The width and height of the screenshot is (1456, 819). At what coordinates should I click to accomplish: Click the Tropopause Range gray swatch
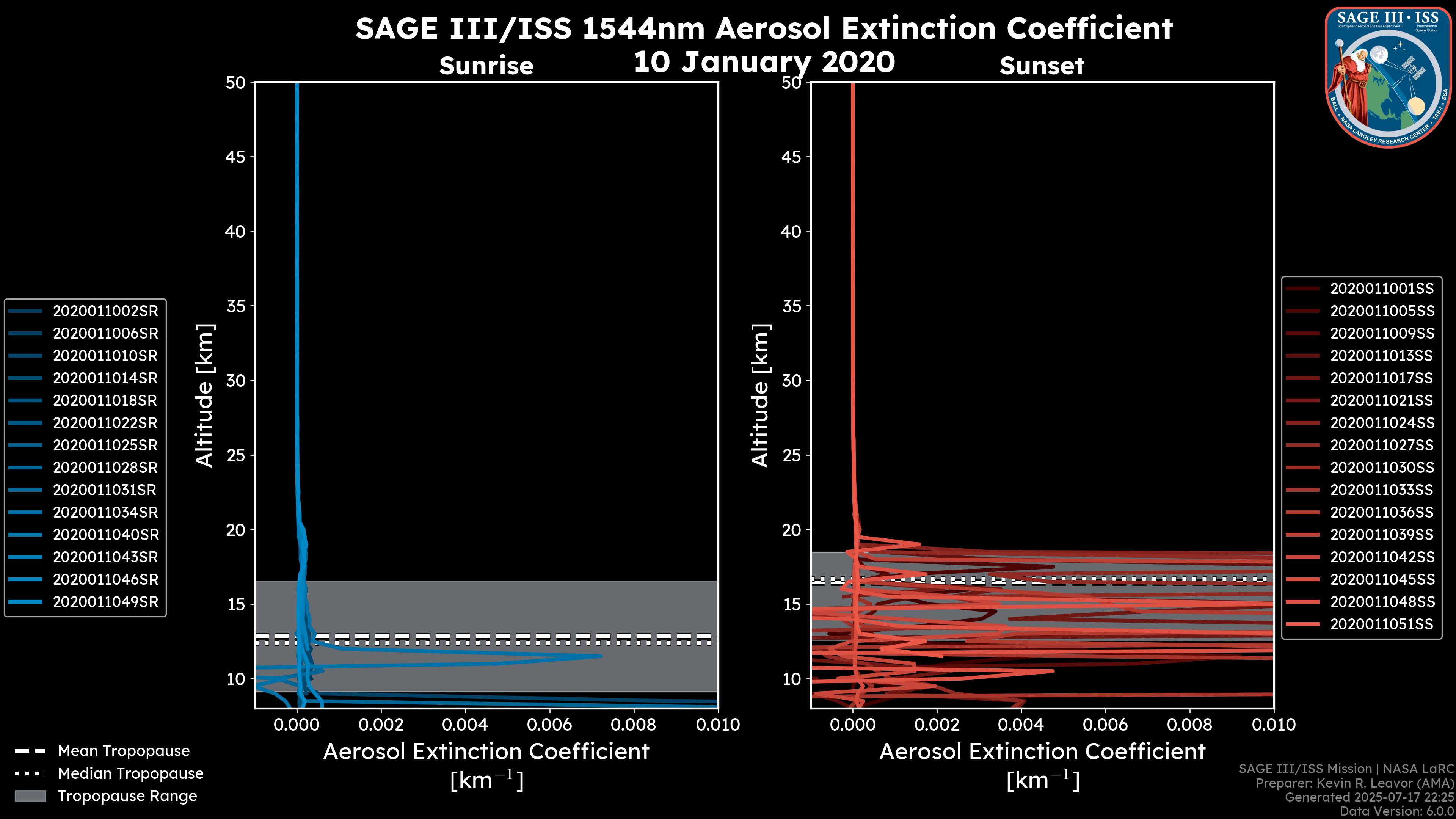(30, 796)
